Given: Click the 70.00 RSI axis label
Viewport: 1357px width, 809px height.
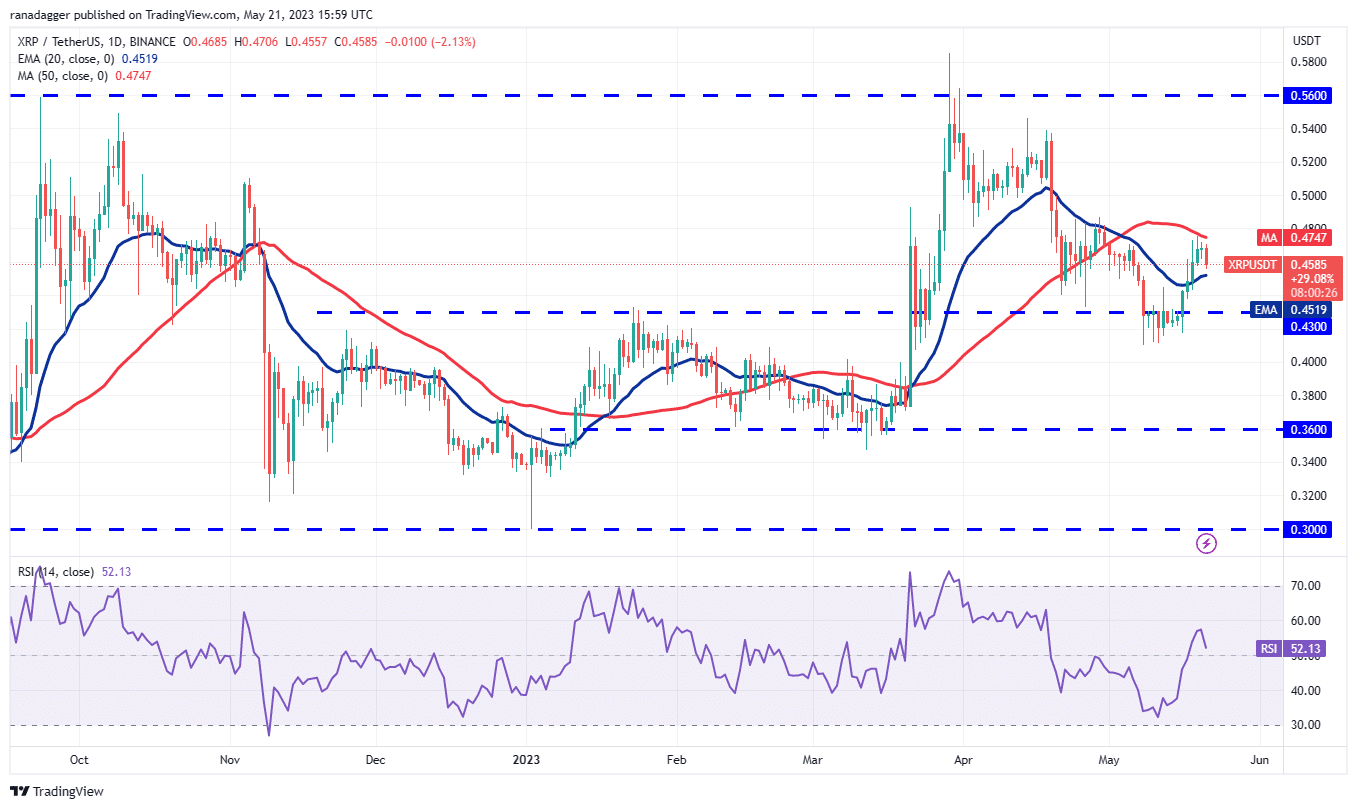Looking at the screenshot, I should (x=1308, y=586).
